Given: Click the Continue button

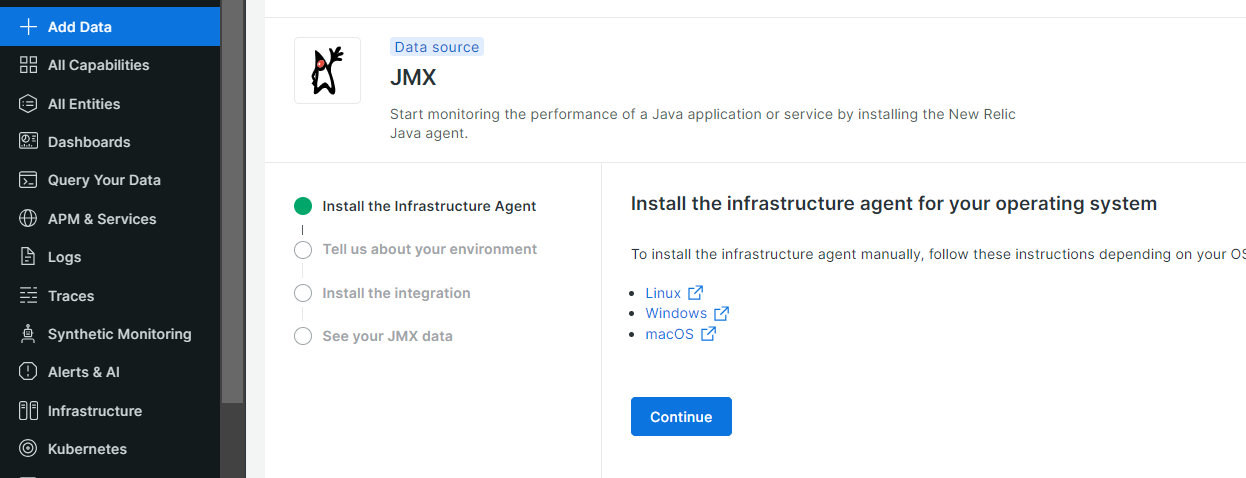Looking at the screenshot, I should coord(681,417).
